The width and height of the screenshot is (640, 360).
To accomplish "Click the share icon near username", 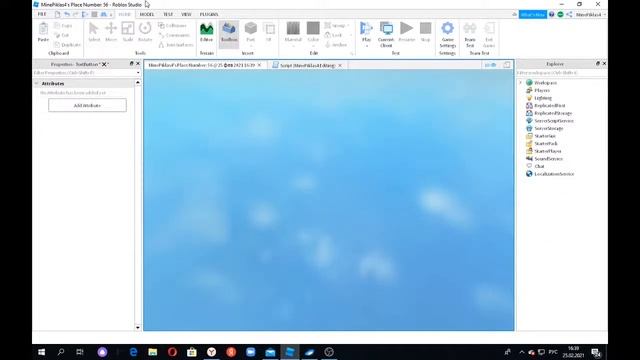I will (x=569, y=14).
